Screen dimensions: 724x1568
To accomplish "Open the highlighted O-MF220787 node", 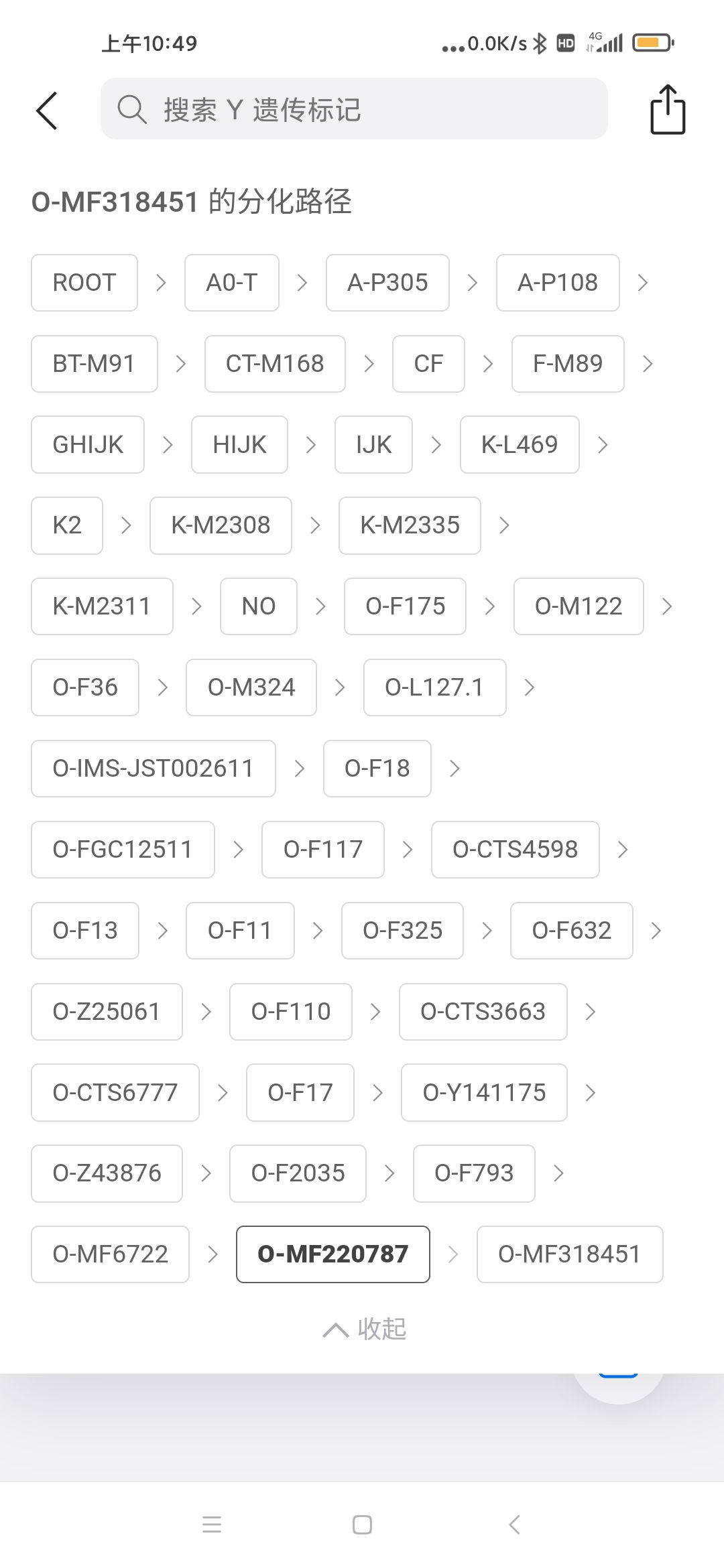I will pos(333,1254).
